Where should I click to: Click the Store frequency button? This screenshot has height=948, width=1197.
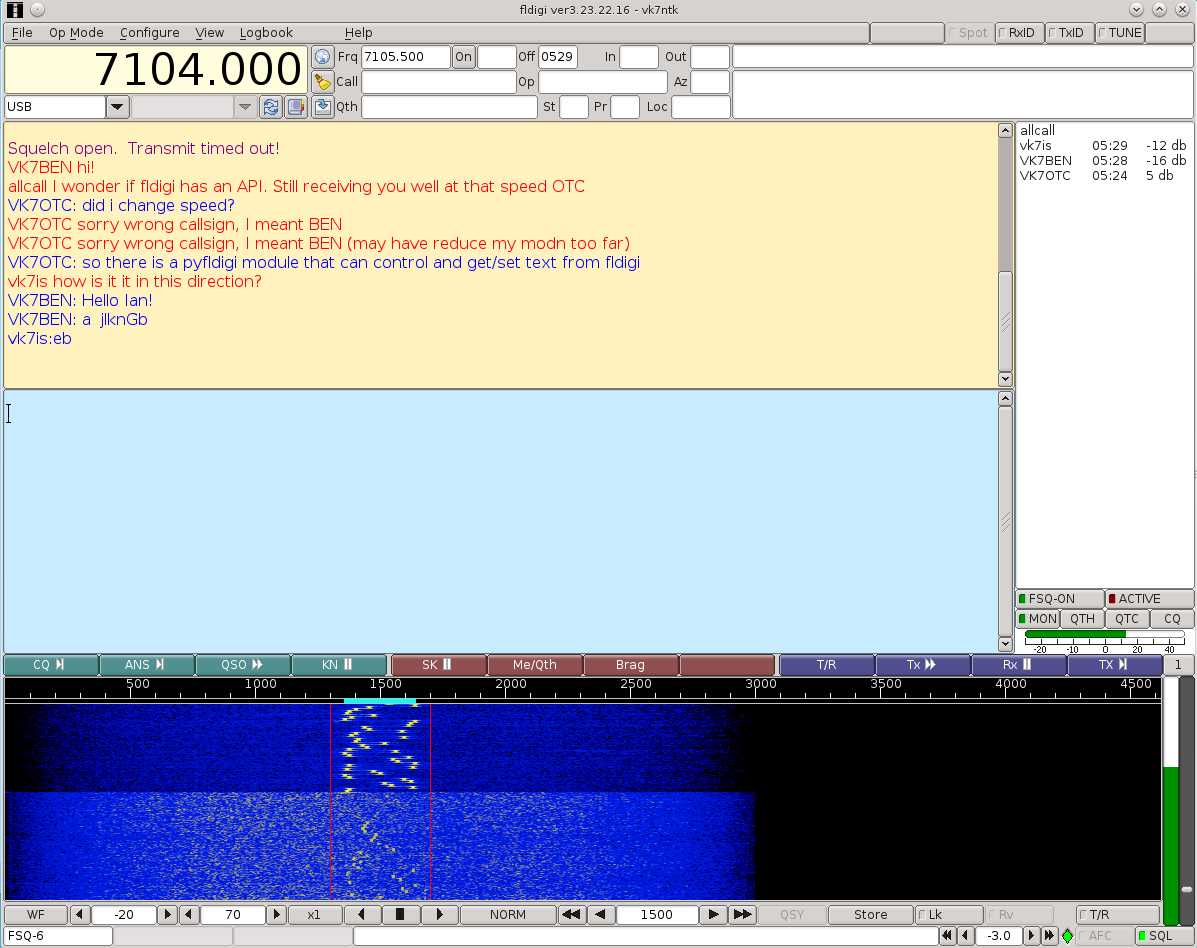(x=870, y=914)
